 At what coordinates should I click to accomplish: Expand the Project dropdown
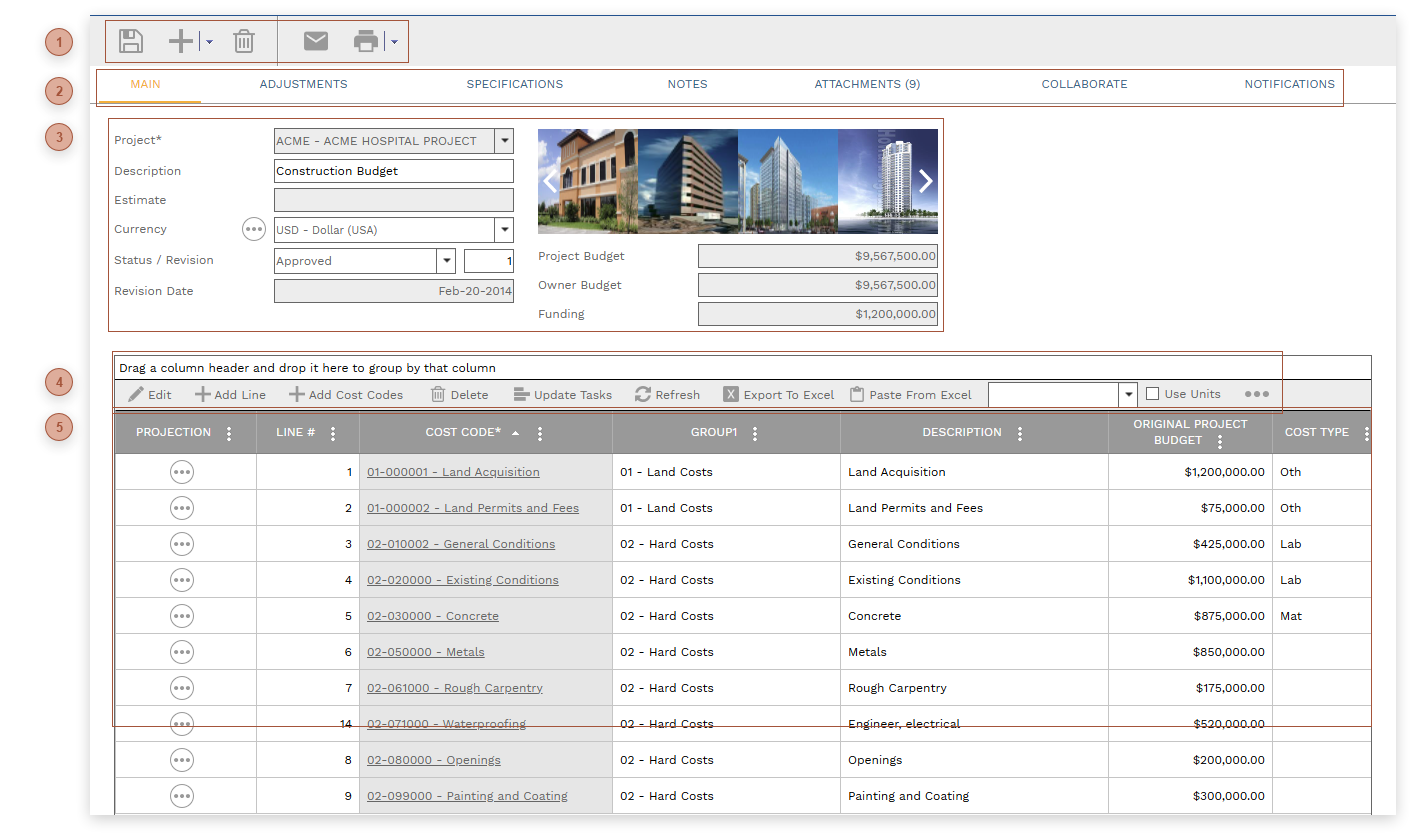pos(504,141)
